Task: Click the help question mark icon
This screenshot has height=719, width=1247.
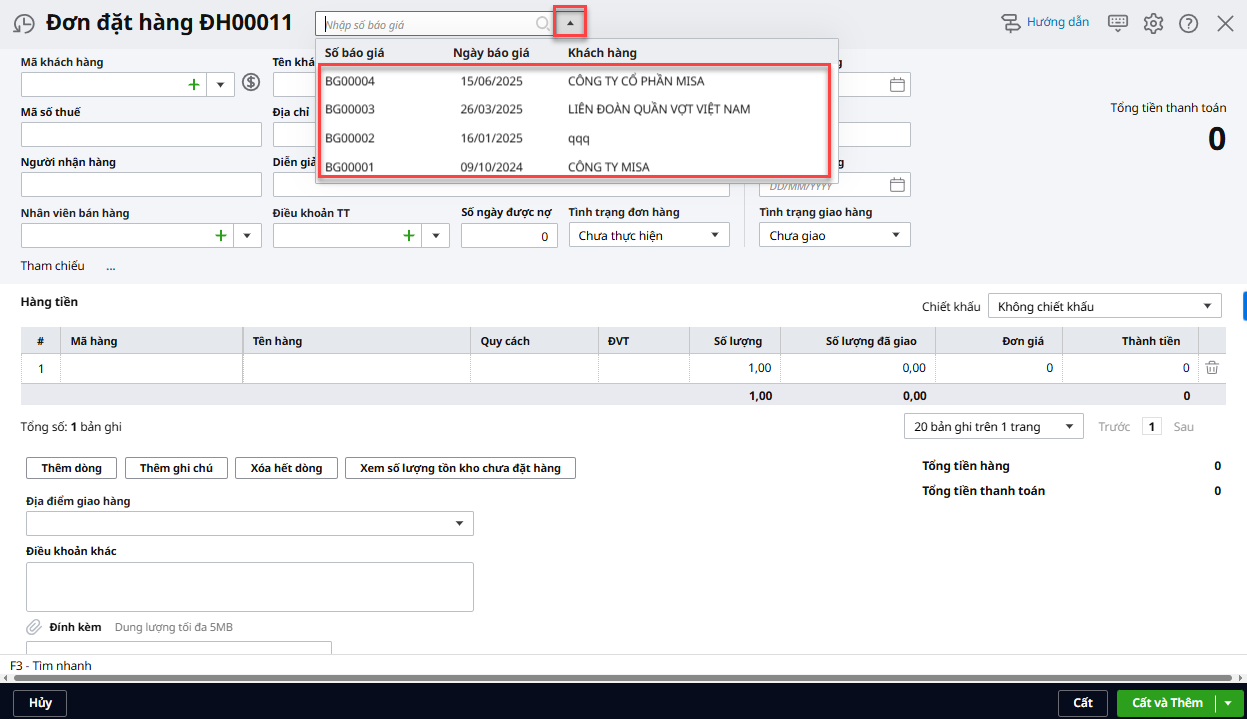Action: (1188, 23)
